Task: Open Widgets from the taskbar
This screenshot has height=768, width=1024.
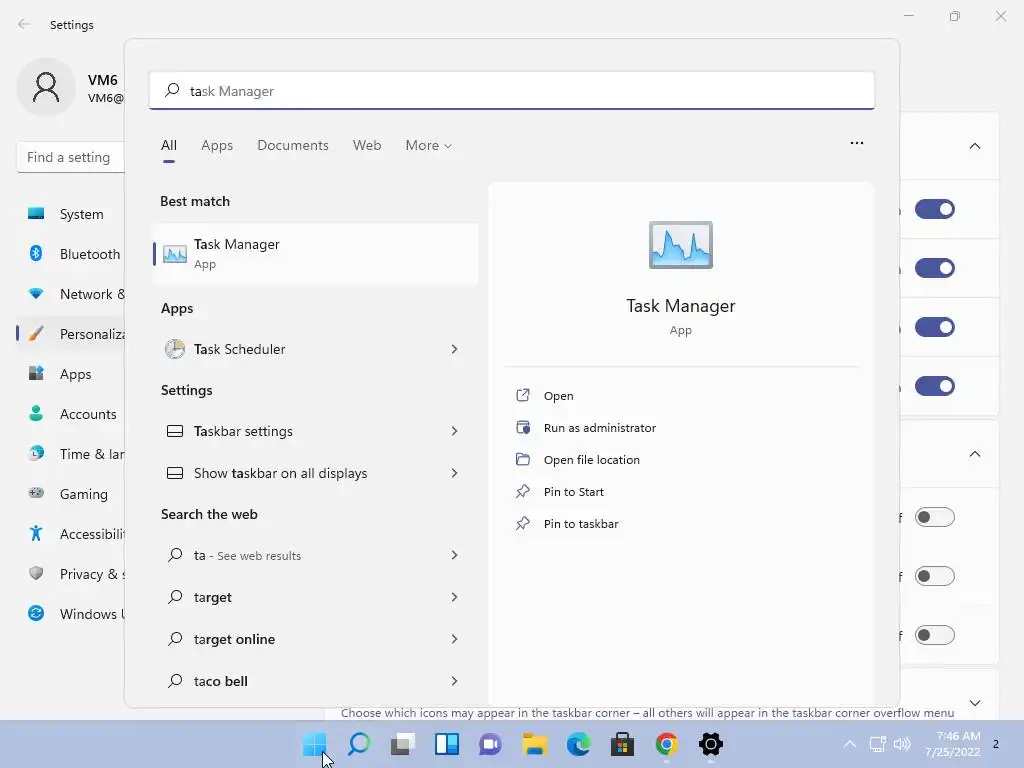Action: coord(447,744)
